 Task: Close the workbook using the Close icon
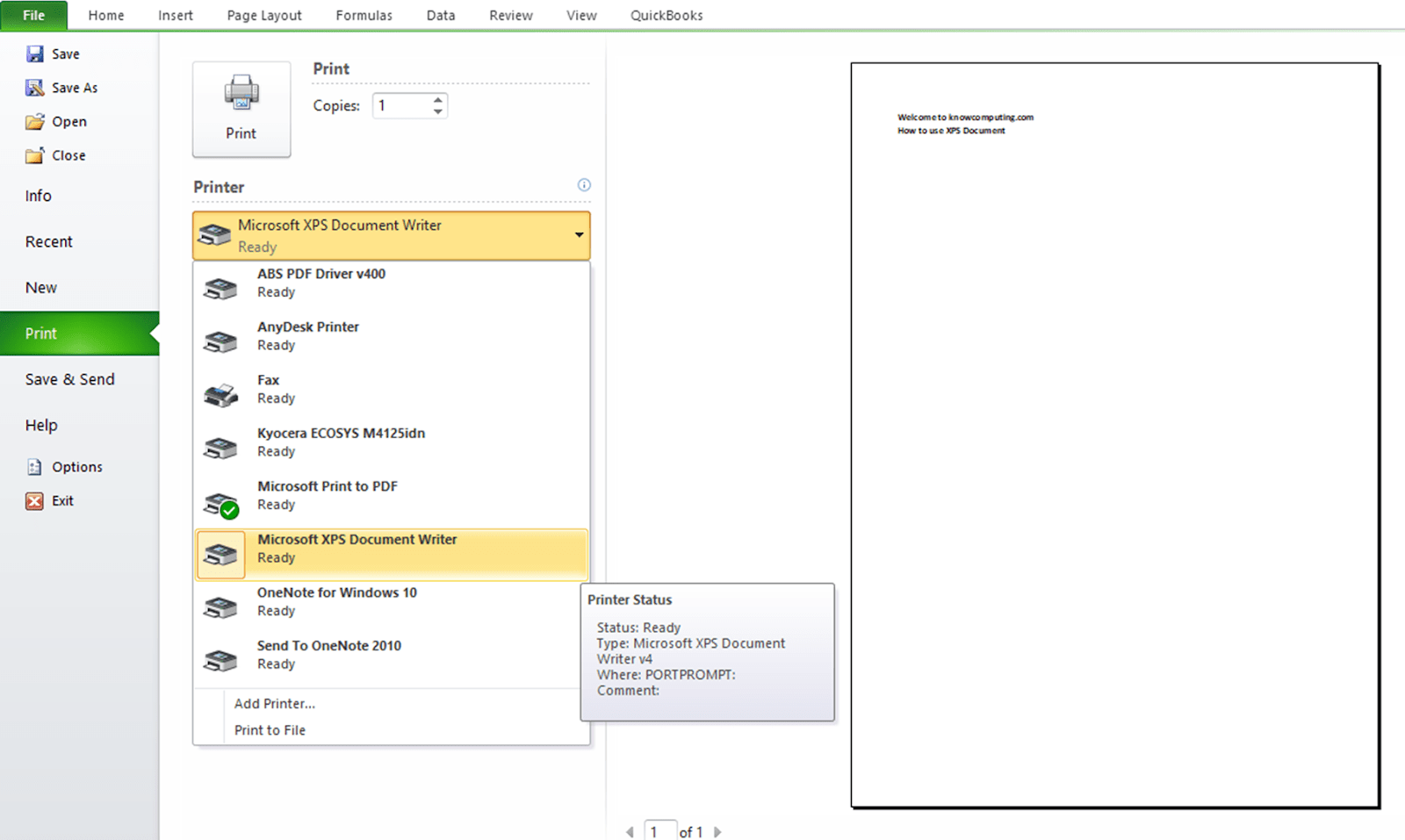(35, 155)
